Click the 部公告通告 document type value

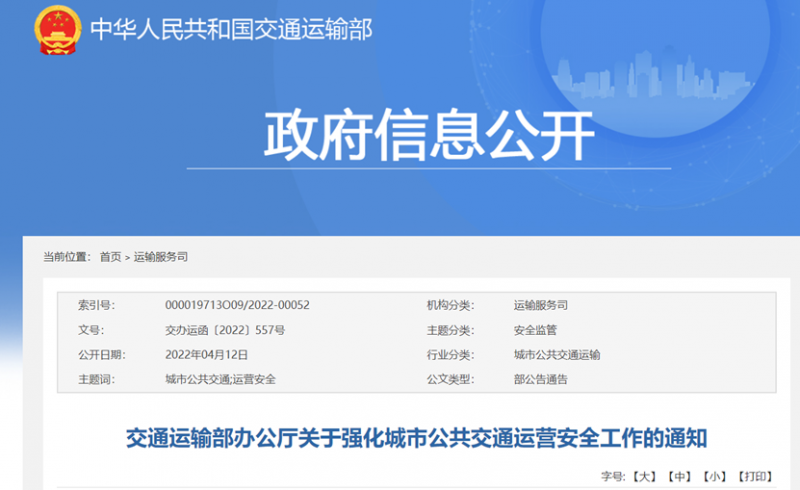(x=540, y=379)
